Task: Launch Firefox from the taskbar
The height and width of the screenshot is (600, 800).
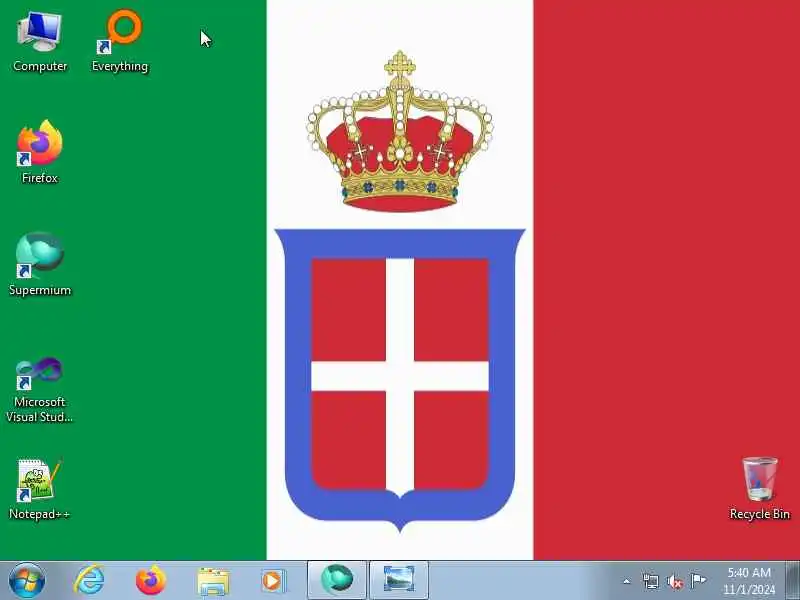Action: pyautogui.click(x=151, y=581)
